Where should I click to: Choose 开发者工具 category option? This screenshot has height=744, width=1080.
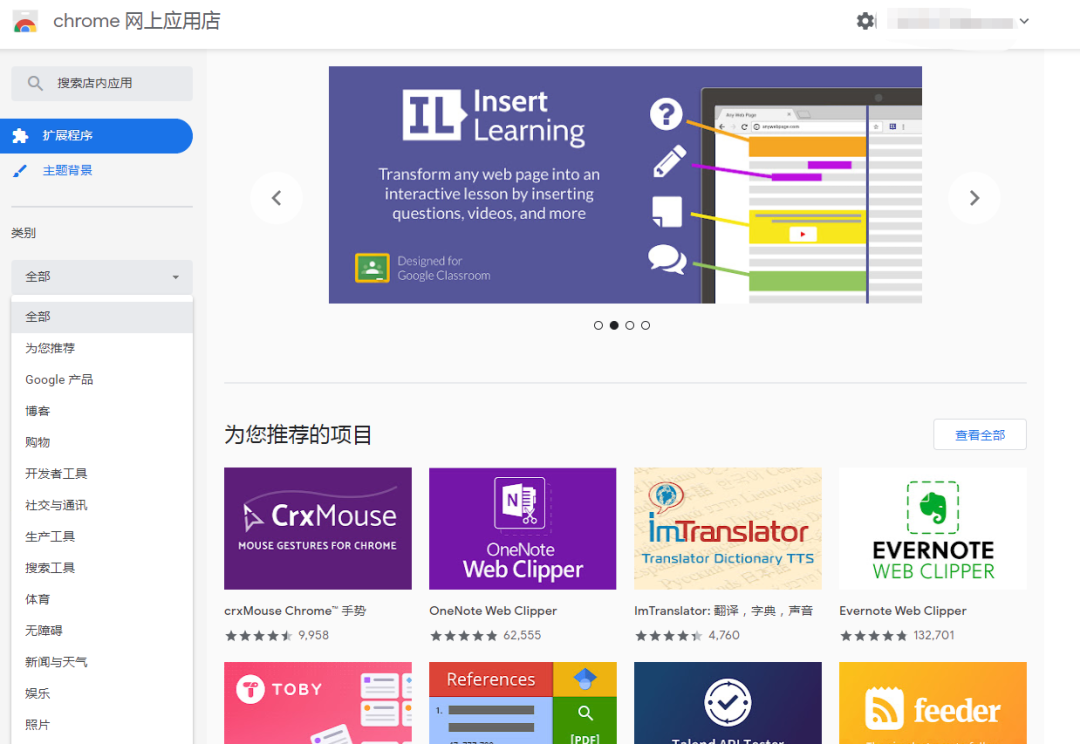[102, 474]
